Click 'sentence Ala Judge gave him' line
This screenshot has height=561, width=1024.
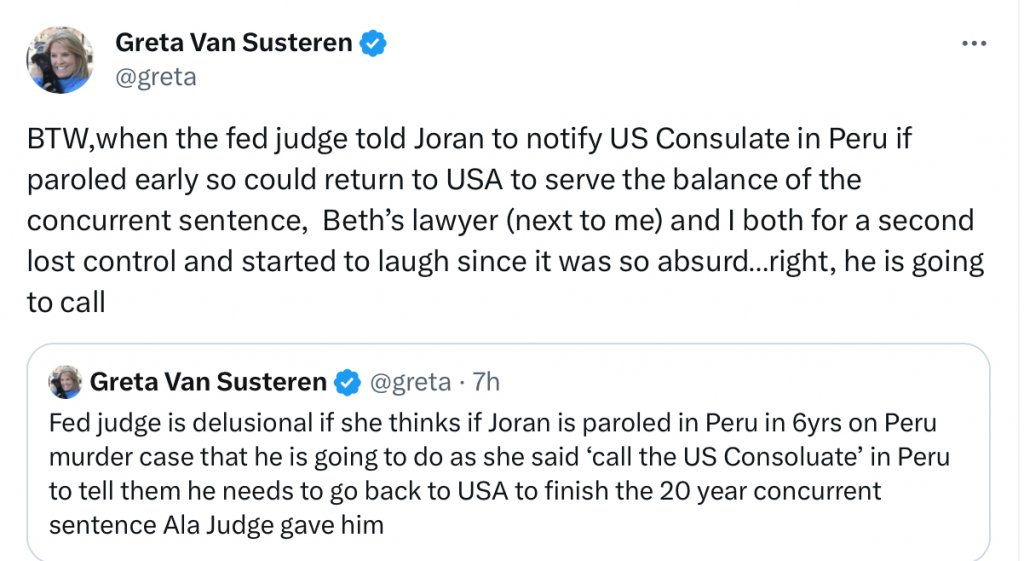coord(215,525)
